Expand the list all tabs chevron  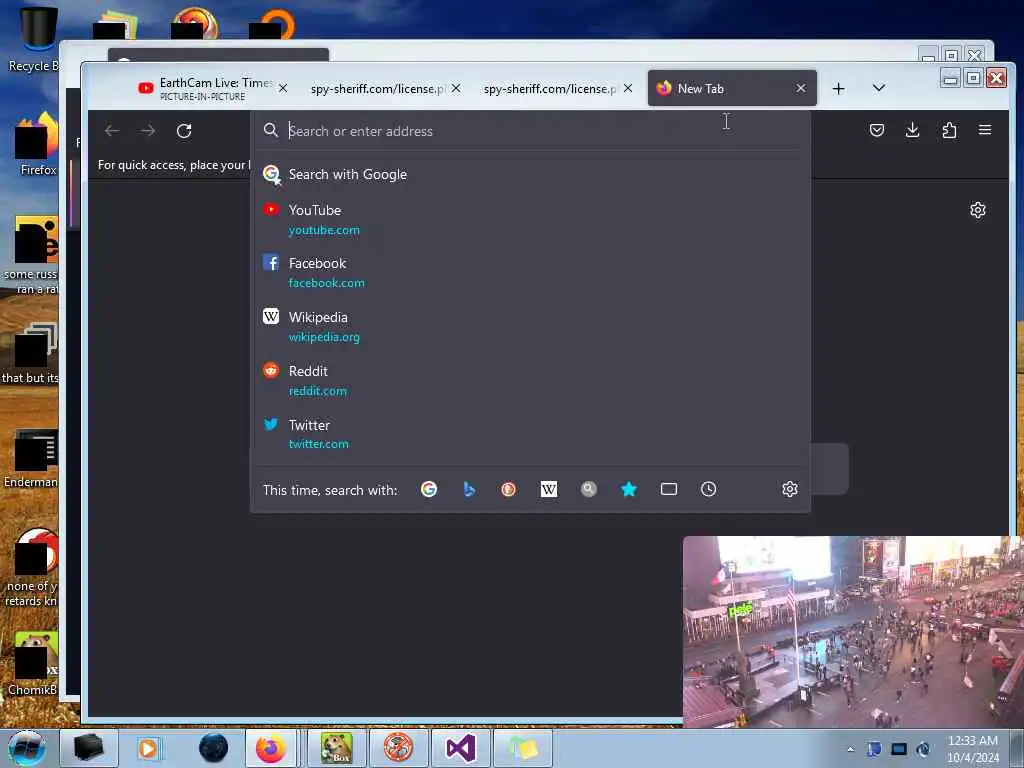(879, 88)
